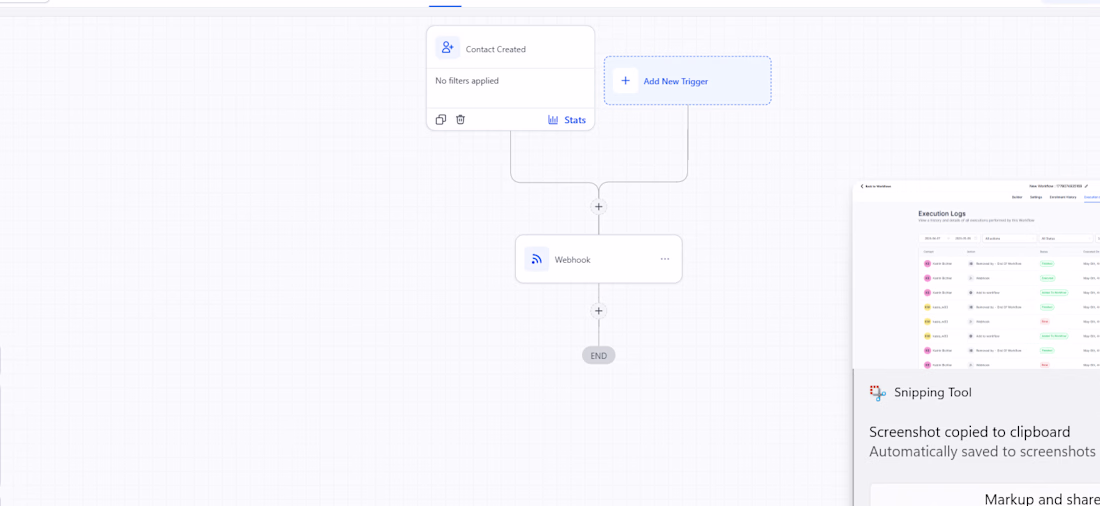
Task: Click the Automatically saved to screenshots text
Action: pyautogui.click(x=982, y=452)
